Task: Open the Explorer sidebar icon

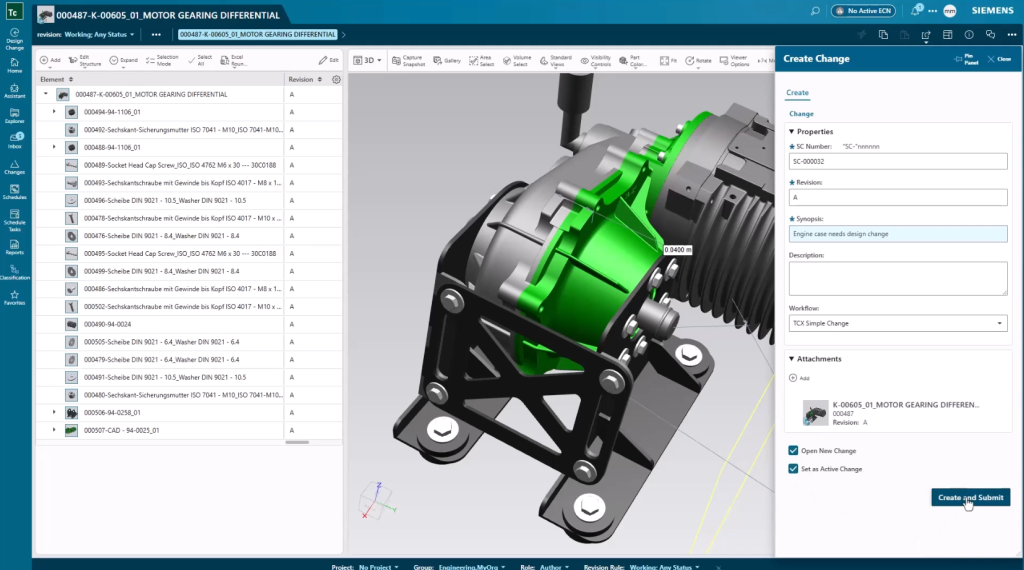Action: point(14,116)
